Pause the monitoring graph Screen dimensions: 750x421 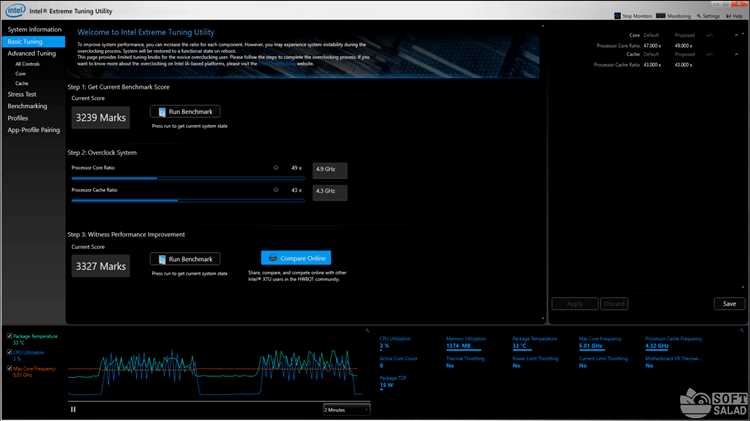[x=73, y=410]
